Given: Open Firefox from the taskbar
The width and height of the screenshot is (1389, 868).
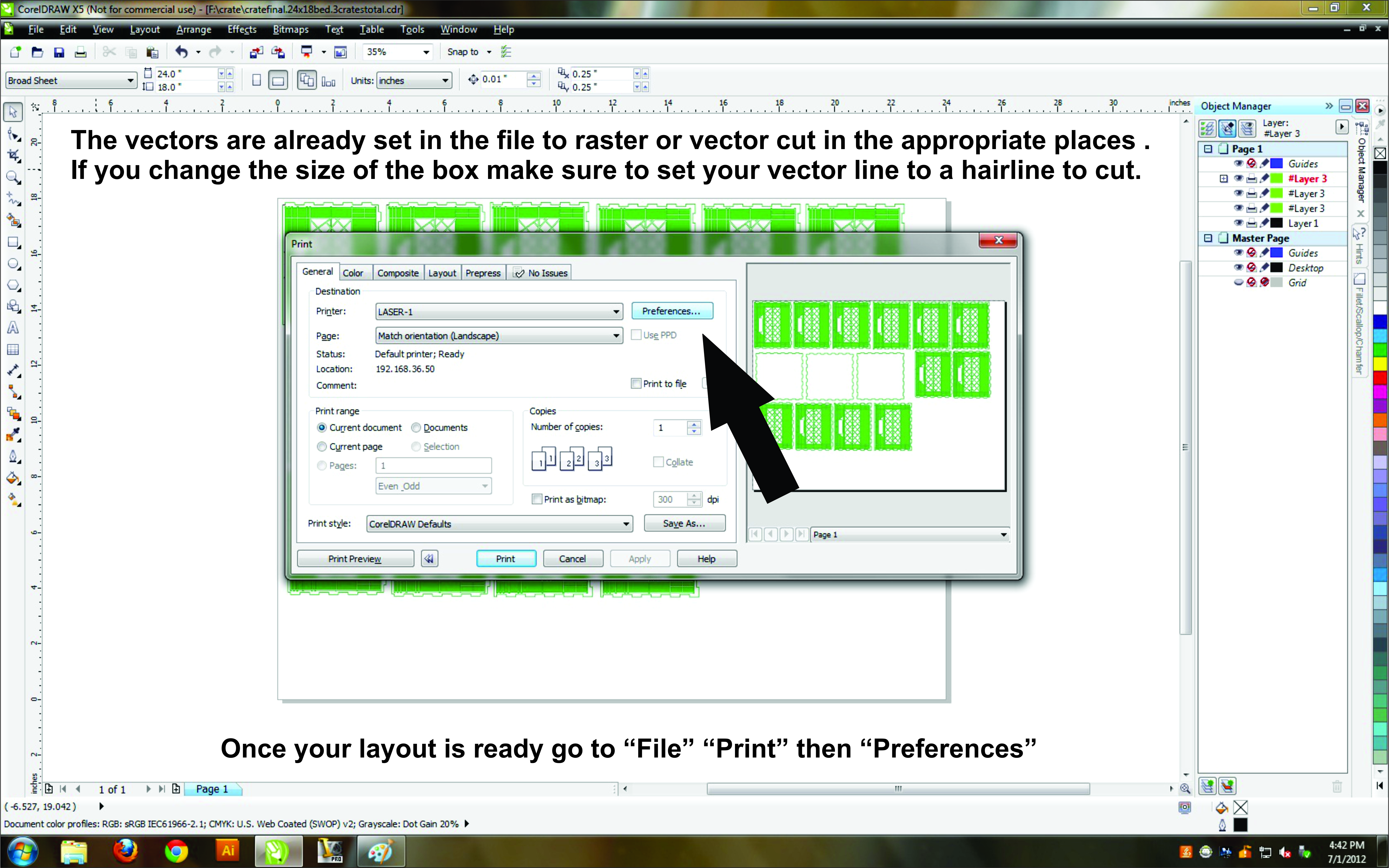Looking at the screenshot, I should 125,851.
